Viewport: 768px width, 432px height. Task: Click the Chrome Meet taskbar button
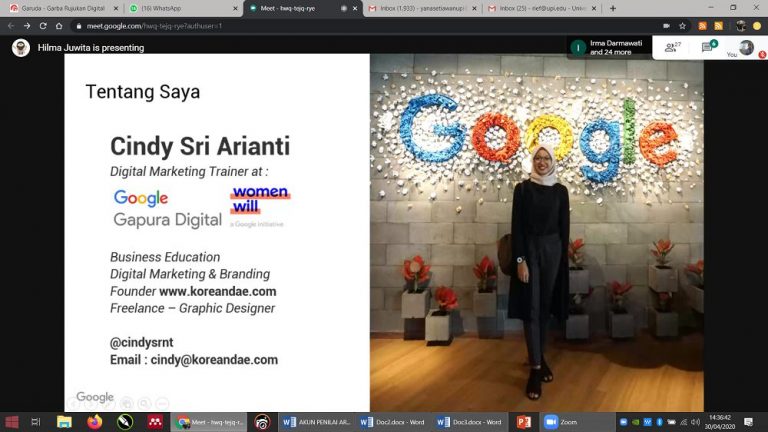pyautogui.click(x=209, y=422)
